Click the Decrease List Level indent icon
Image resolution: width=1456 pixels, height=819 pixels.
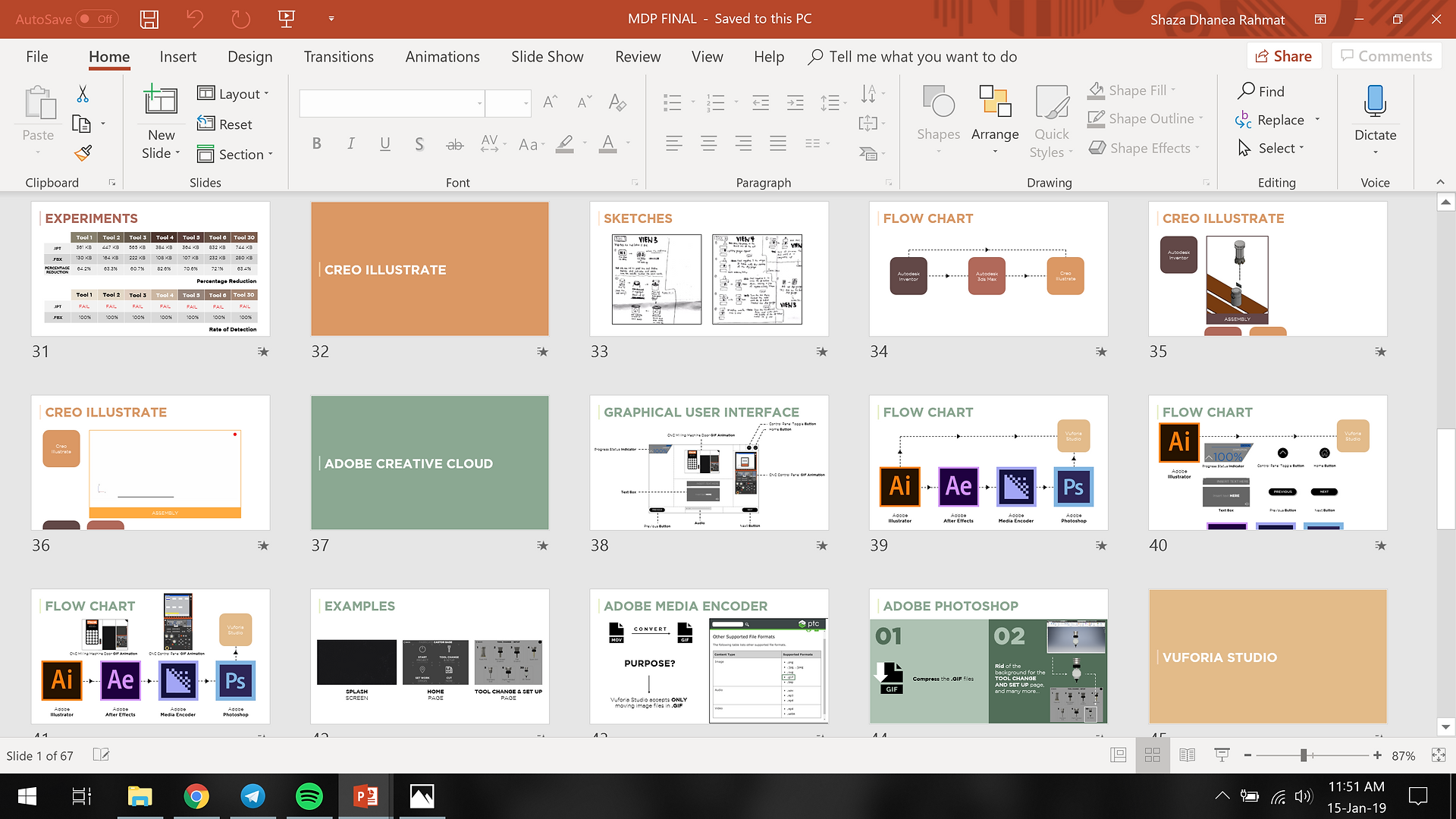tap(761, 103)
